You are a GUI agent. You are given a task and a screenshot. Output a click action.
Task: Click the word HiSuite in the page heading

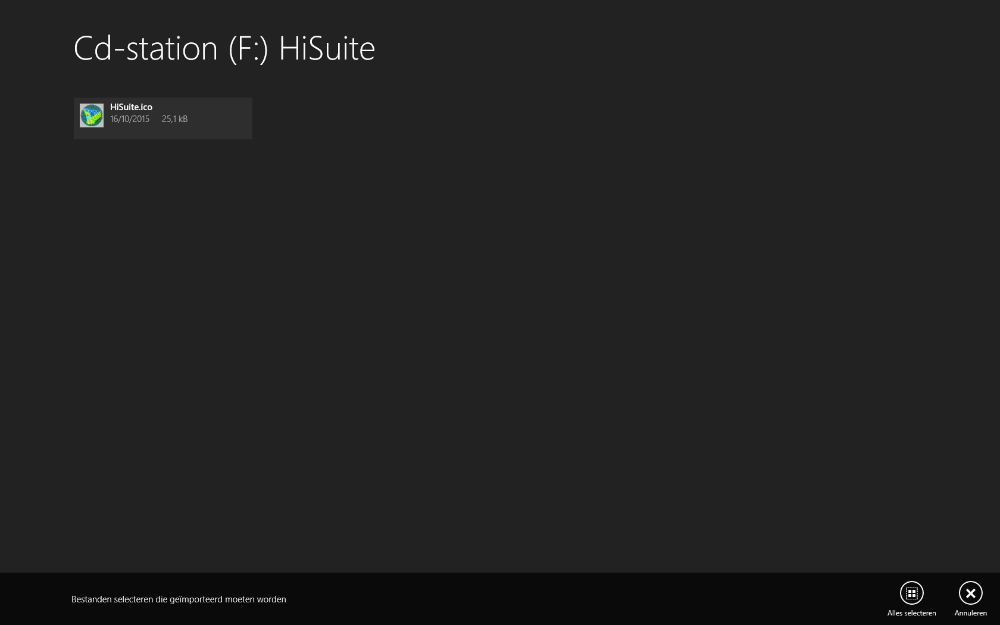(x=326, y=49)
